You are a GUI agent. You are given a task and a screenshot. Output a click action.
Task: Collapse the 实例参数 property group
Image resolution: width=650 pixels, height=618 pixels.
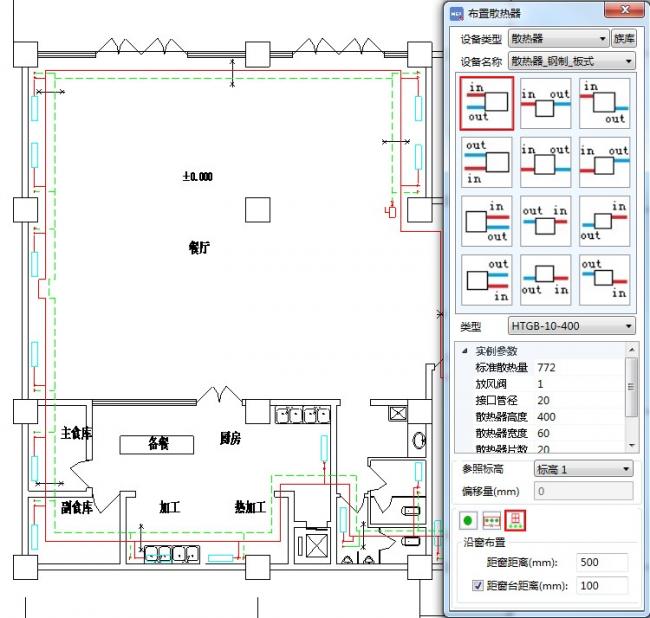pos(464,352)
